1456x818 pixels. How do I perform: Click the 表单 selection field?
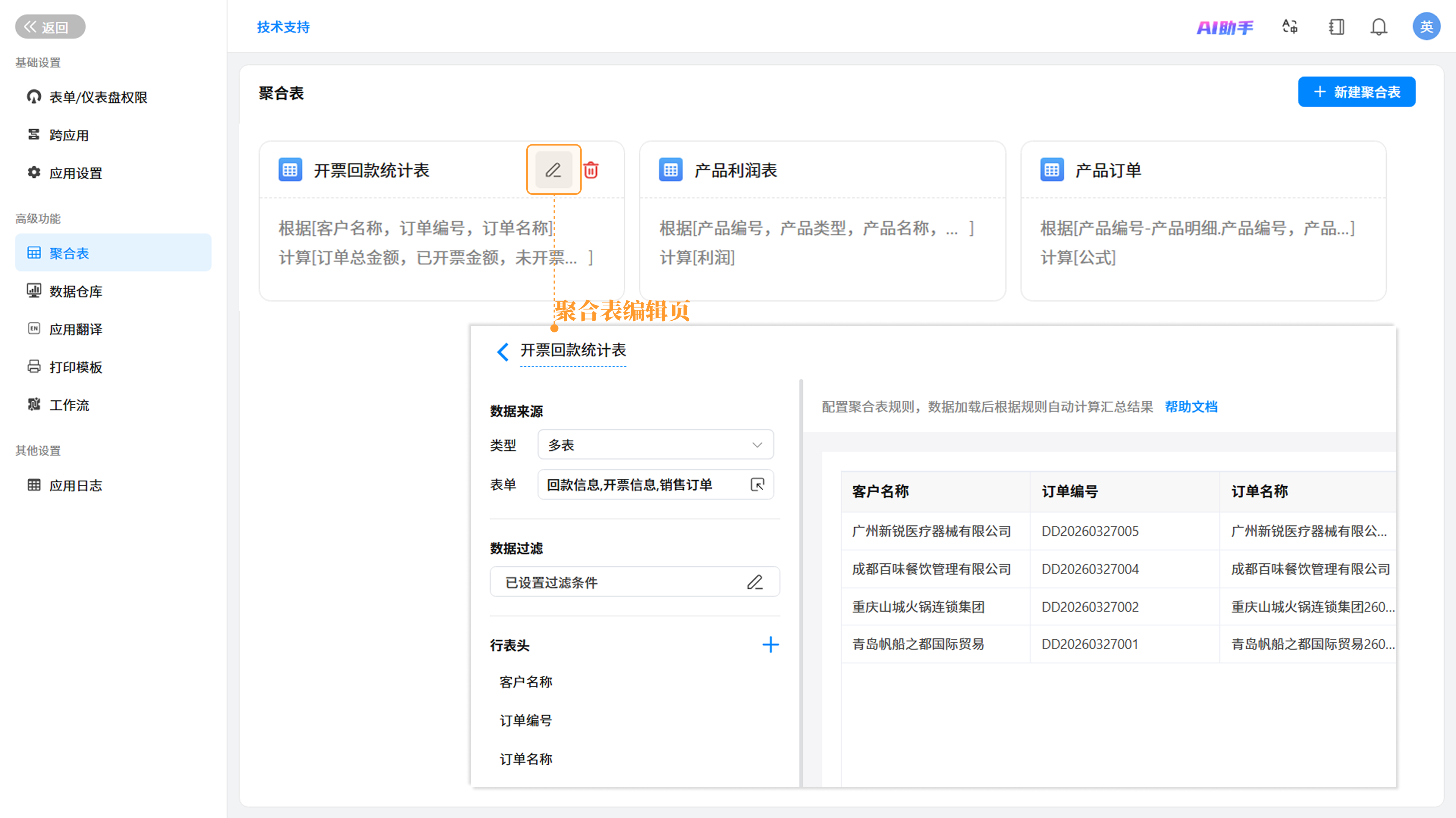point(656,484)
